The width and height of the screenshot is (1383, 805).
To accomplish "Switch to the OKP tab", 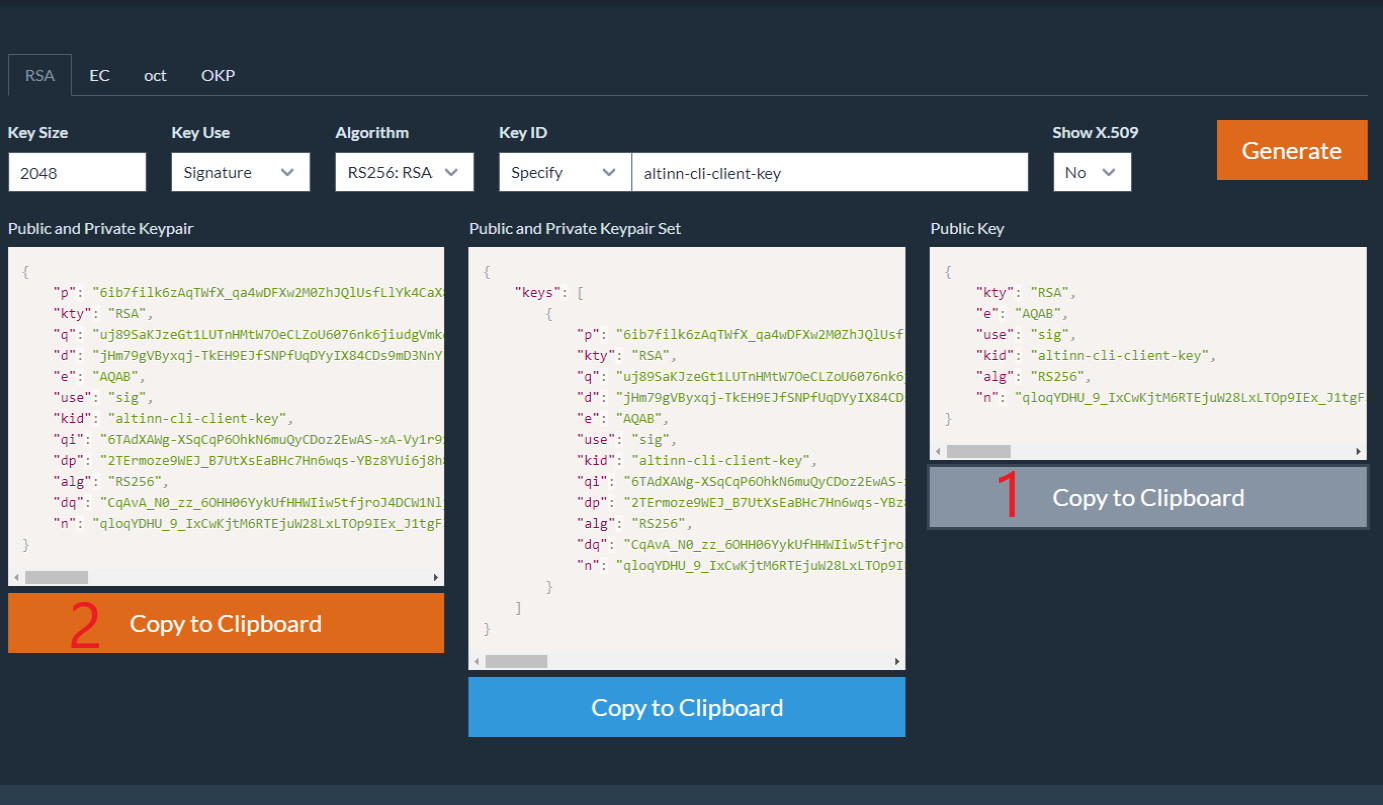I will (x=218, y=75).
